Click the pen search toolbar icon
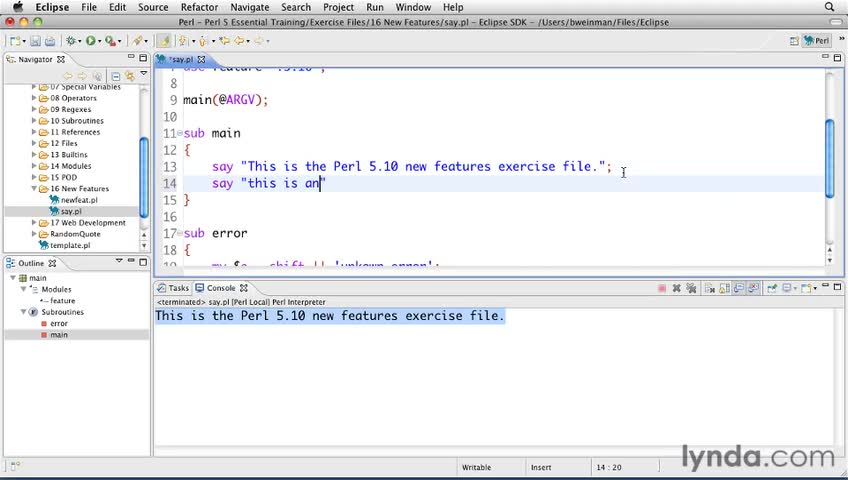The image size is (848, 480). click(137, 41)
